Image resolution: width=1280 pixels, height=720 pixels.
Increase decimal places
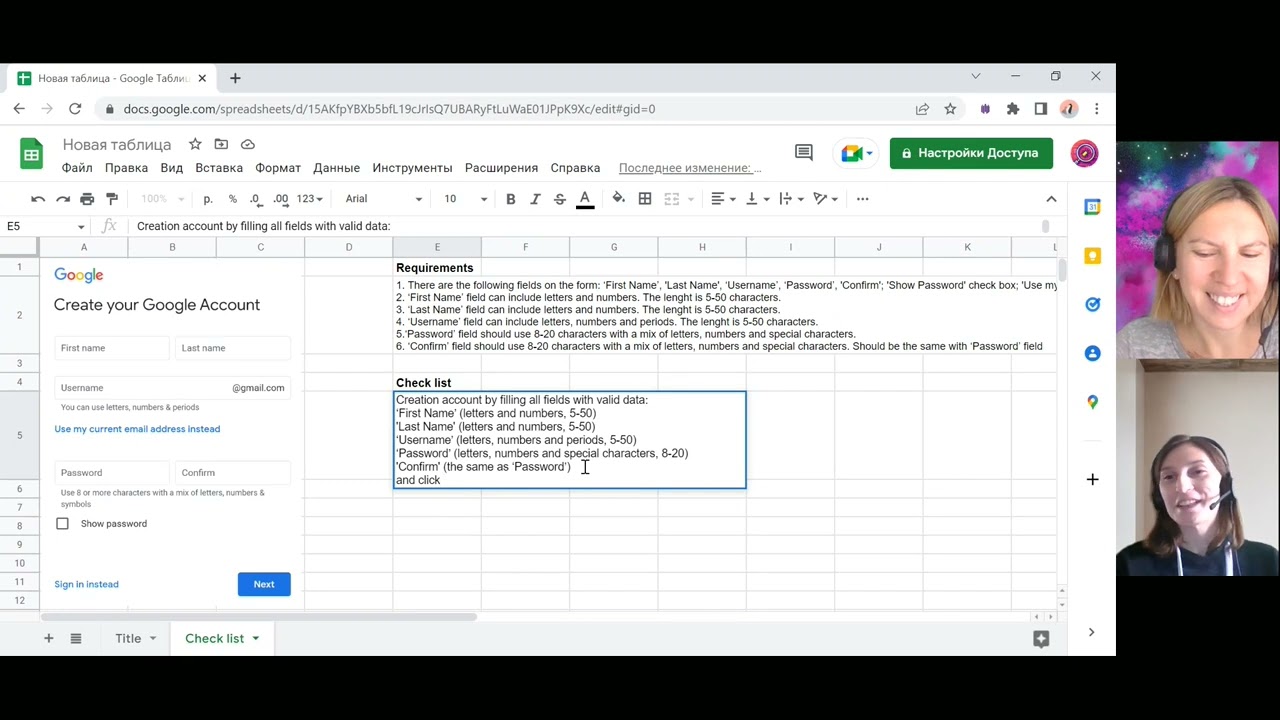[281, 199]
